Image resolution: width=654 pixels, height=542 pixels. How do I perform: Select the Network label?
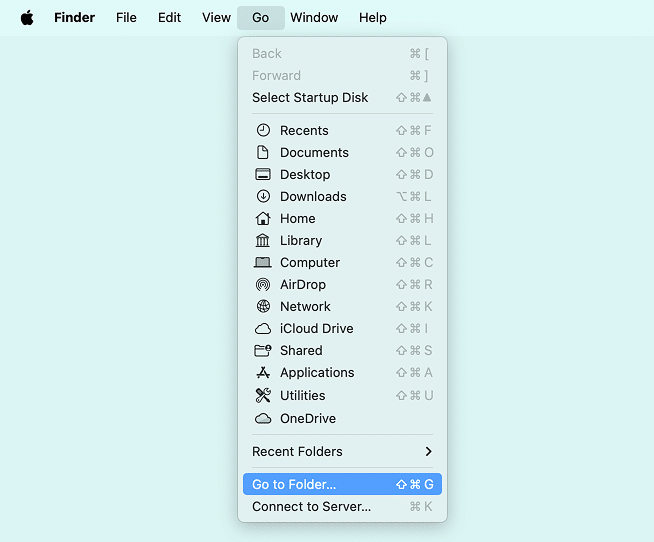tap(305, 307)
